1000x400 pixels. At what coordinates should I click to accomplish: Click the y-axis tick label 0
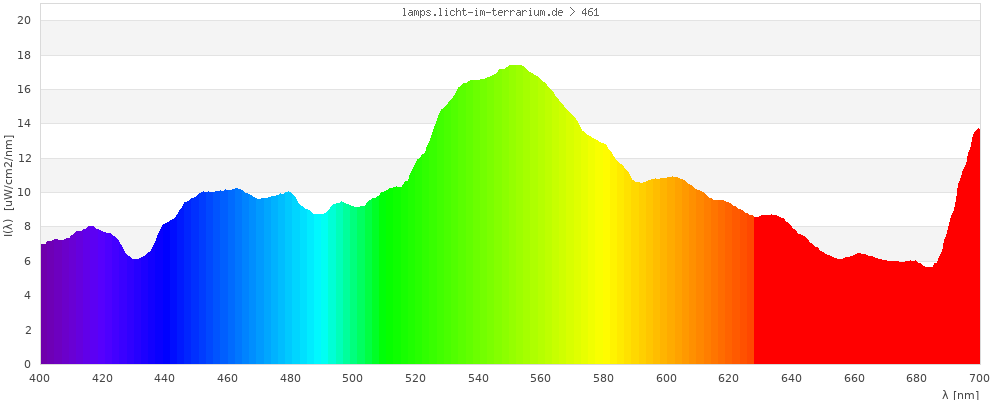click(28, 364)
